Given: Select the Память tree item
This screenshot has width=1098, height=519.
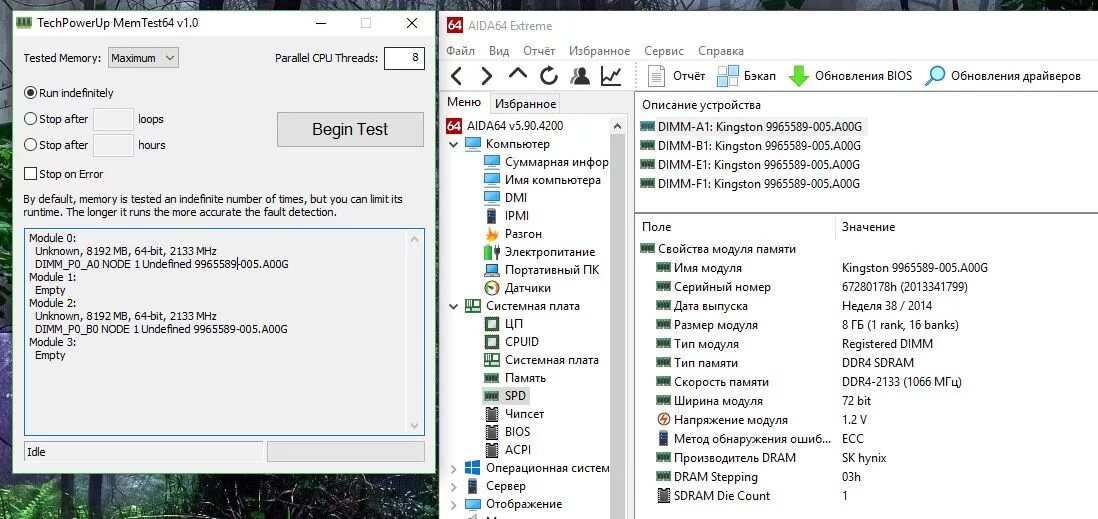Looking at the screenshot, I should pyautogui.click(x=515, y=378).
